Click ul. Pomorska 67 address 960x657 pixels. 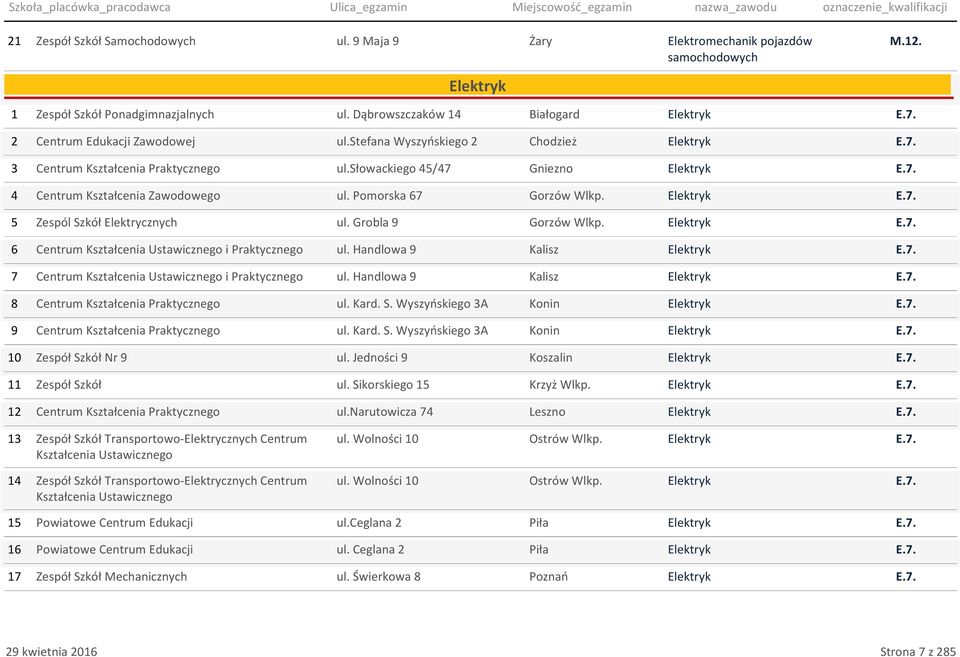coord(379,195)
